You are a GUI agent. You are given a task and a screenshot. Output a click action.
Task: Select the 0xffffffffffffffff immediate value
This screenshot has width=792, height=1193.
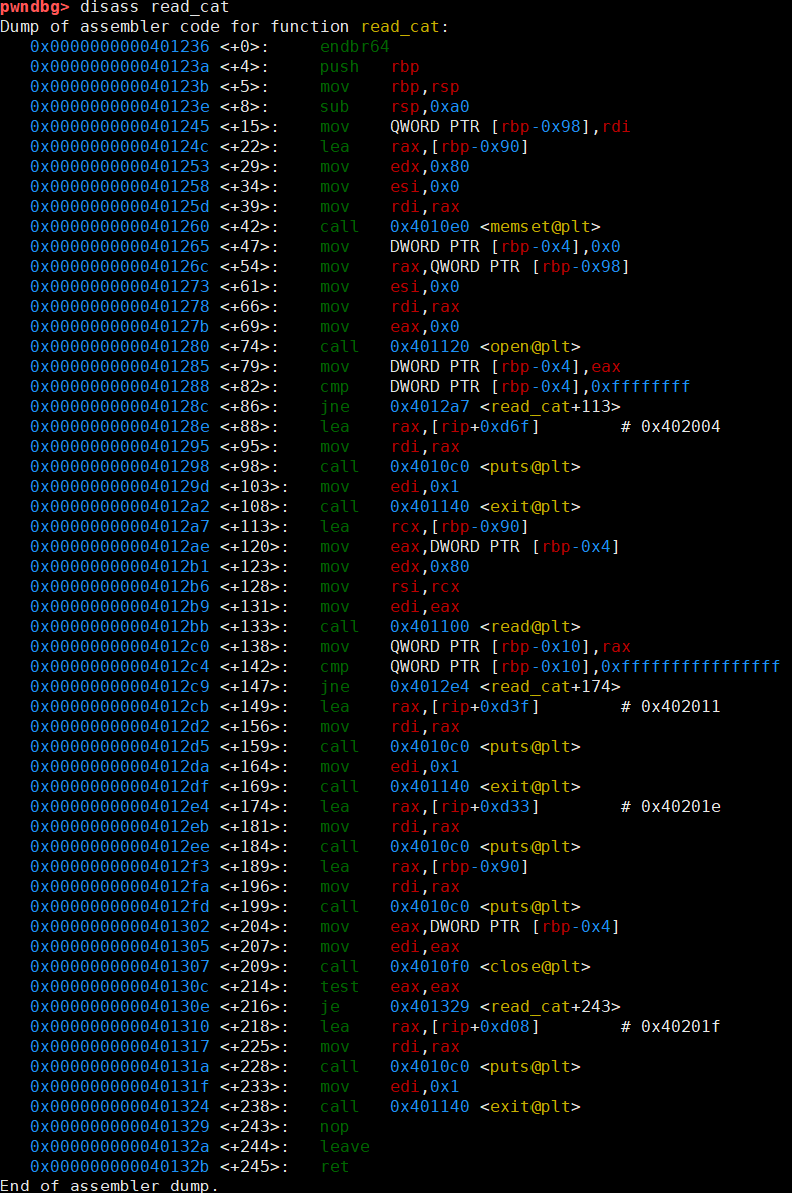click(x=690, y=666)
